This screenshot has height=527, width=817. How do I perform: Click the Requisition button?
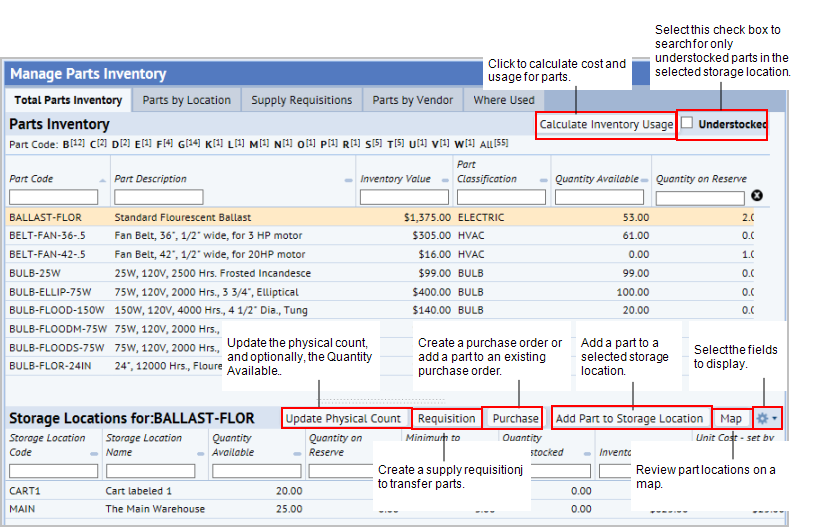click(x=447, y=419)
